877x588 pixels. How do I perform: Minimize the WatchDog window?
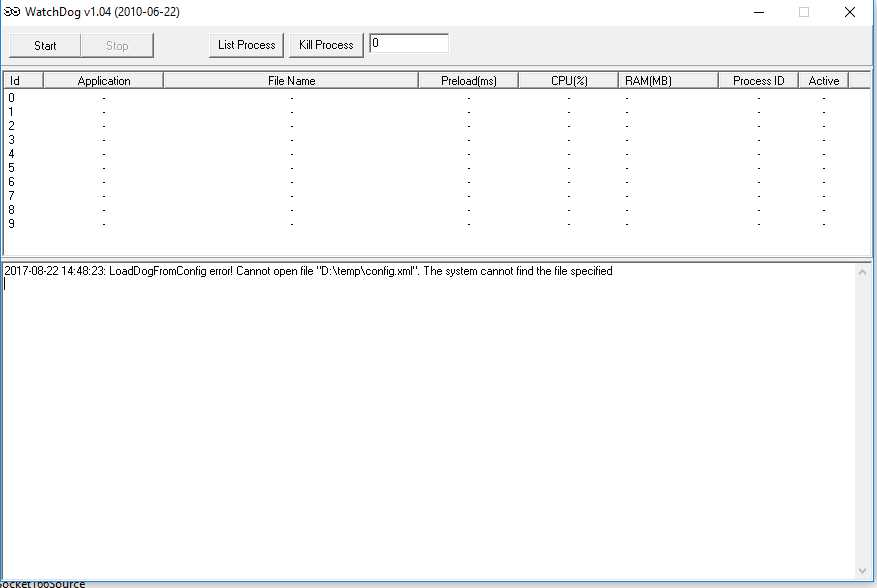[759, 12]
